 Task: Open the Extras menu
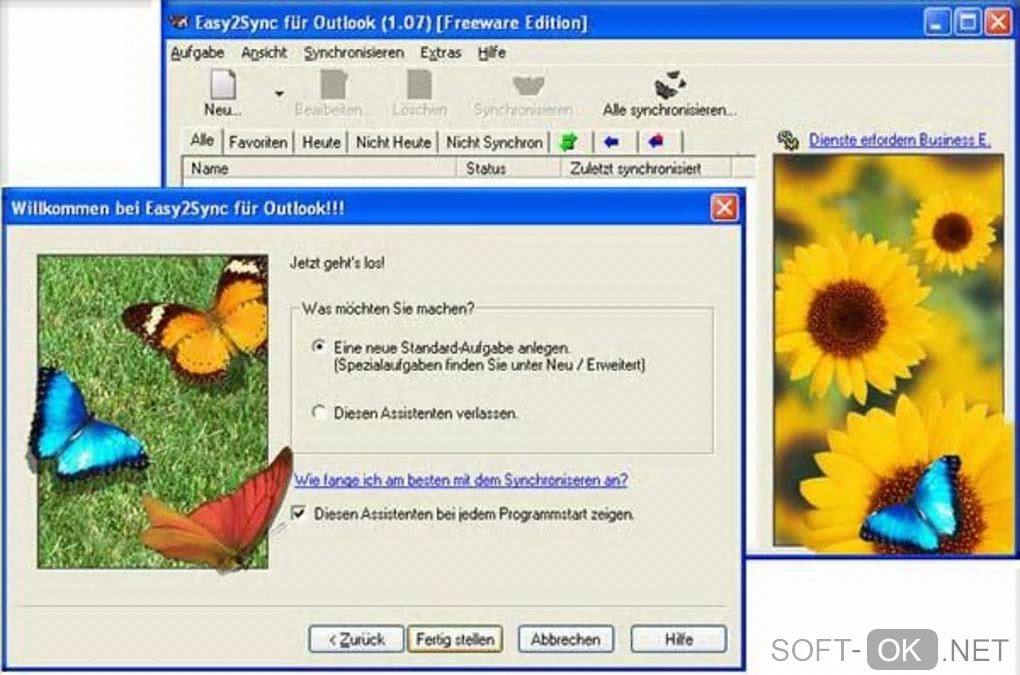[x=440, y=53]
